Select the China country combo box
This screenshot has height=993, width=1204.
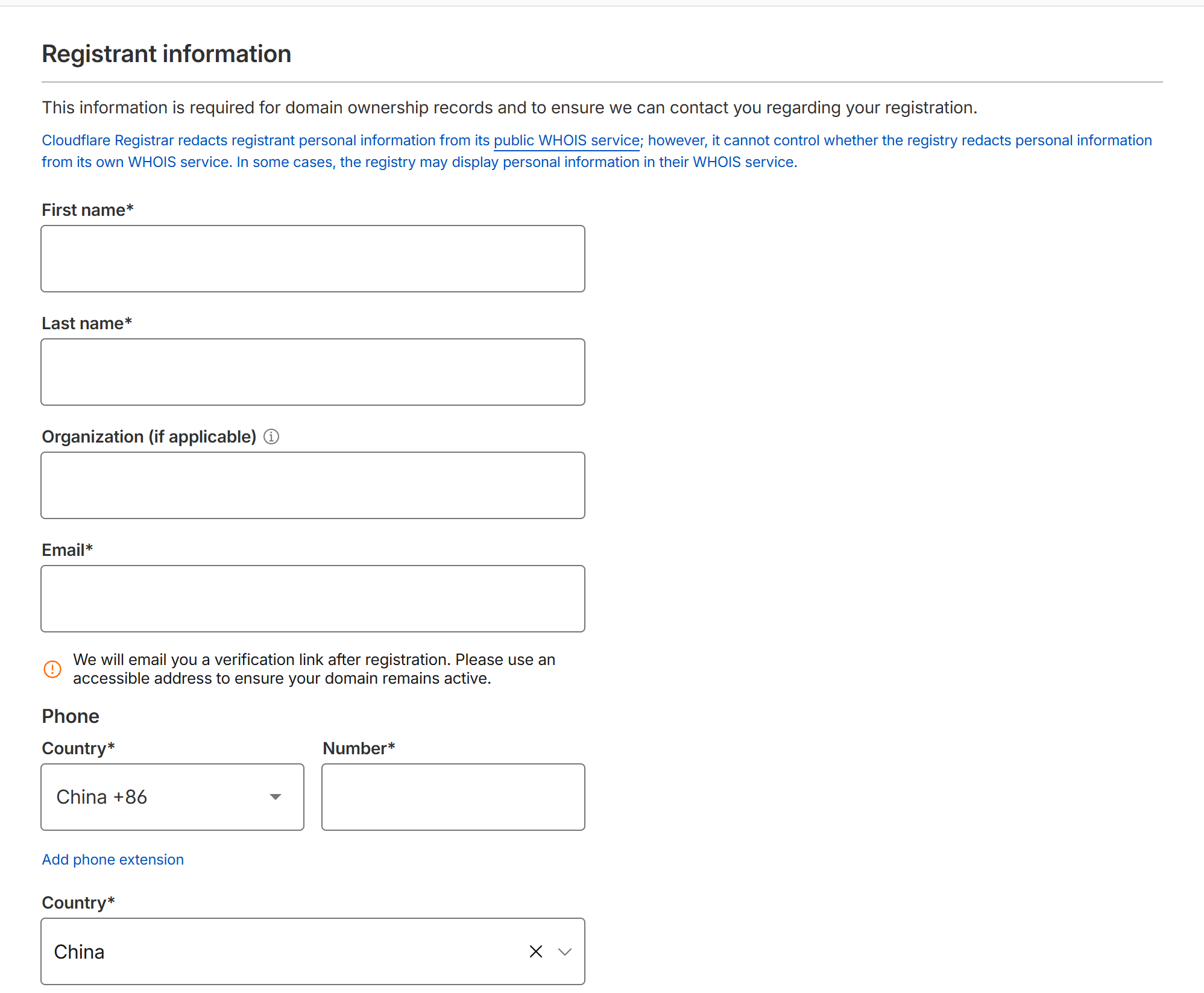click(283, 951)
